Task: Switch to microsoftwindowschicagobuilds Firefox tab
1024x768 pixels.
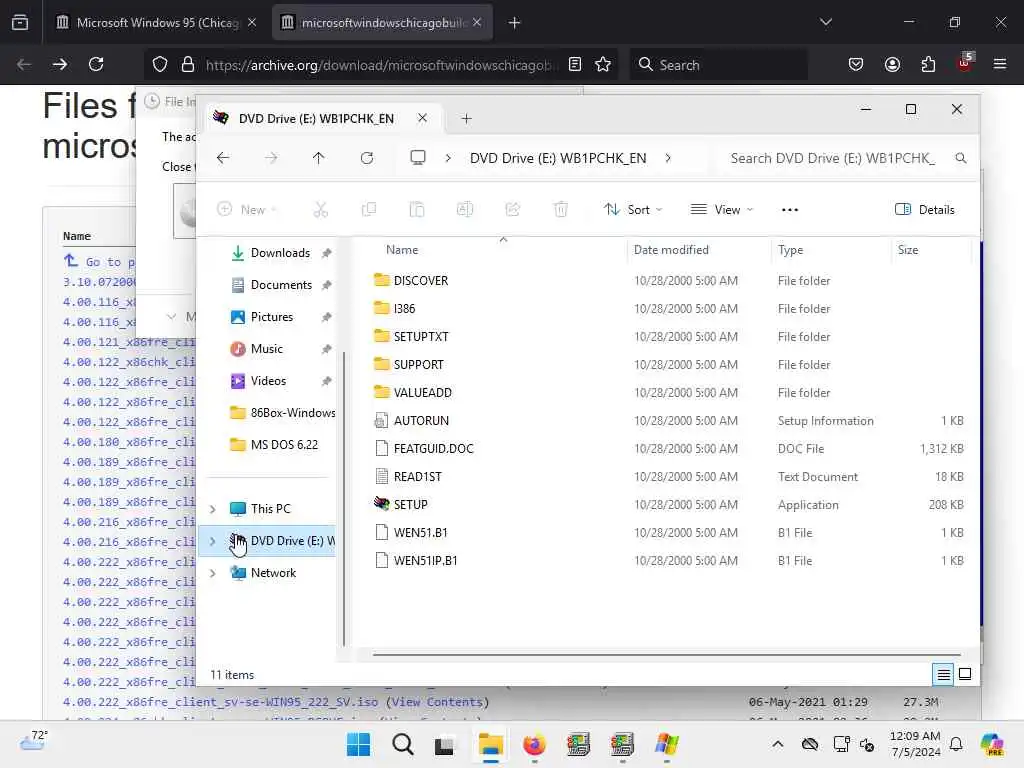Action: click(381, 22)
